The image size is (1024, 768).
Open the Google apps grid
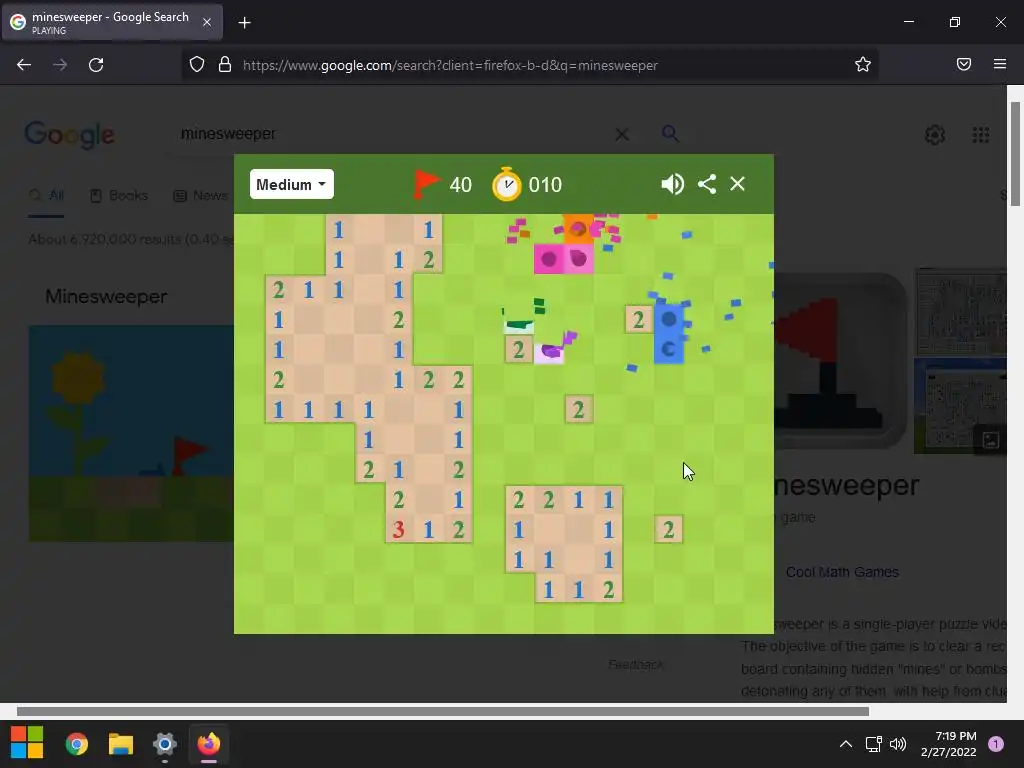(980, 135)
